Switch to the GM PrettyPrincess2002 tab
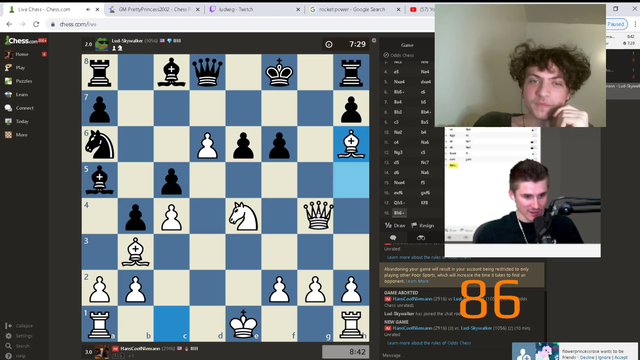The width and height of the screenshot is (640, 360). [154, 9]
